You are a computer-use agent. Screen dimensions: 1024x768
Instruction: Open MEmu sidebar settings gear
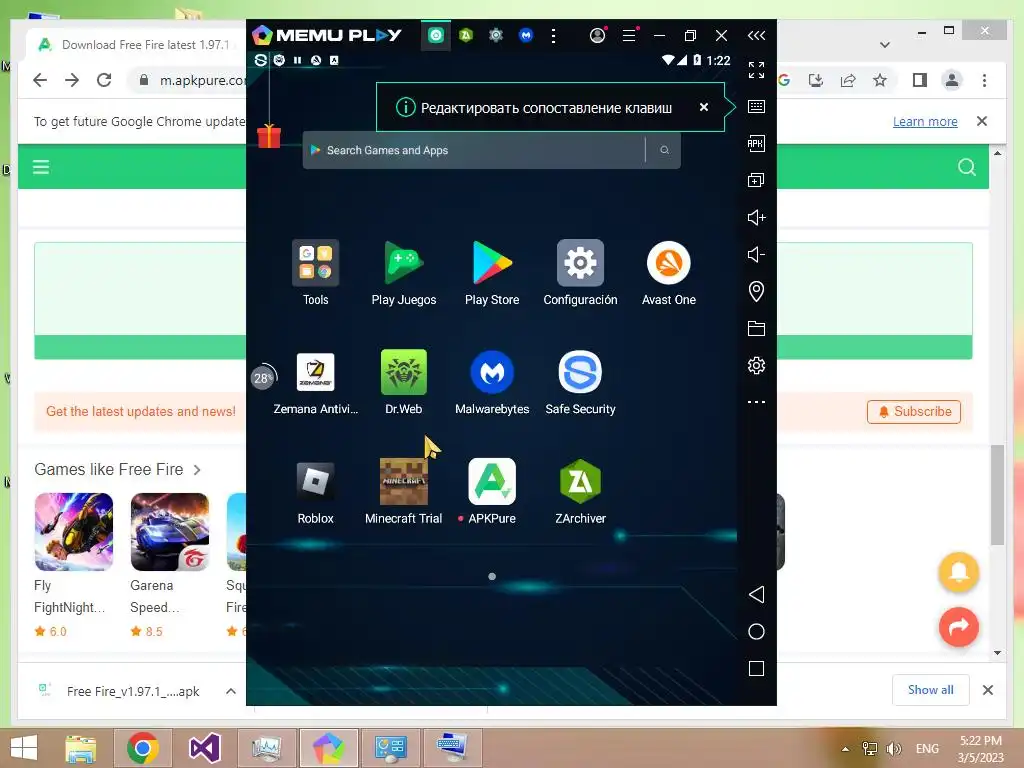point(756,365)
